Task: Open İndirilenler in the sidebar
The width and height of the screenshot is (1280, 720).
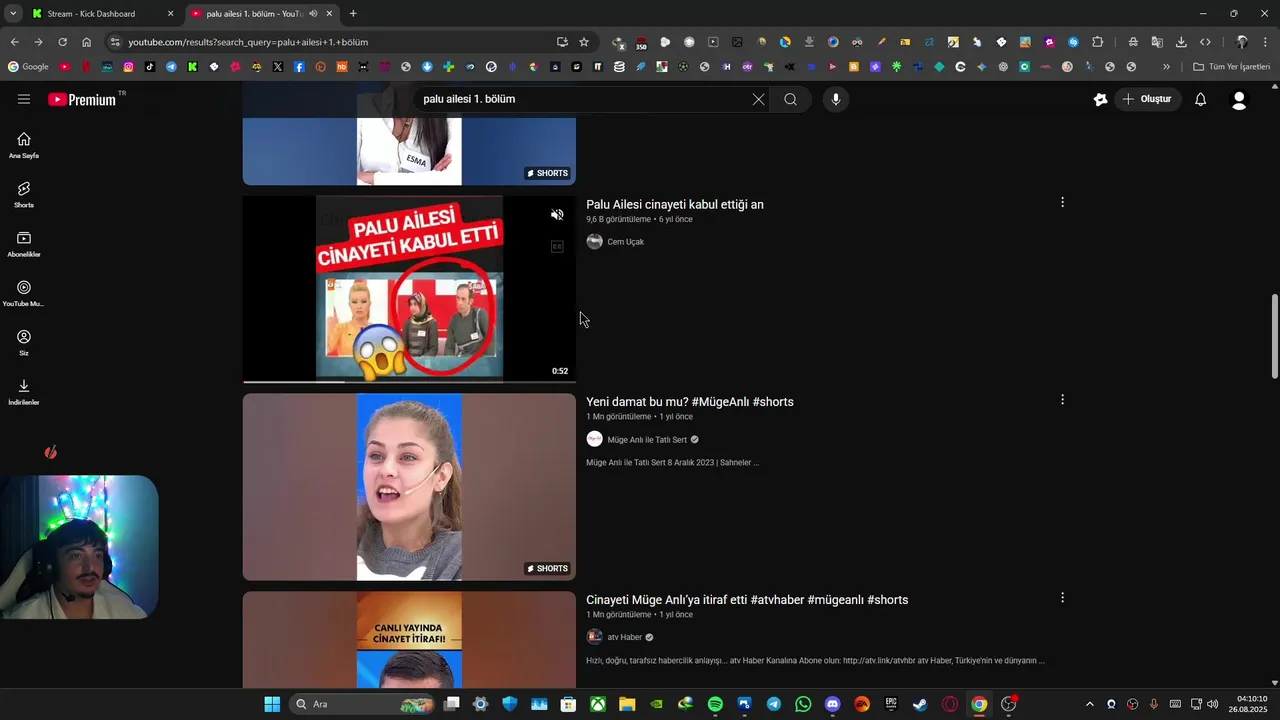Action: point(24,392)
